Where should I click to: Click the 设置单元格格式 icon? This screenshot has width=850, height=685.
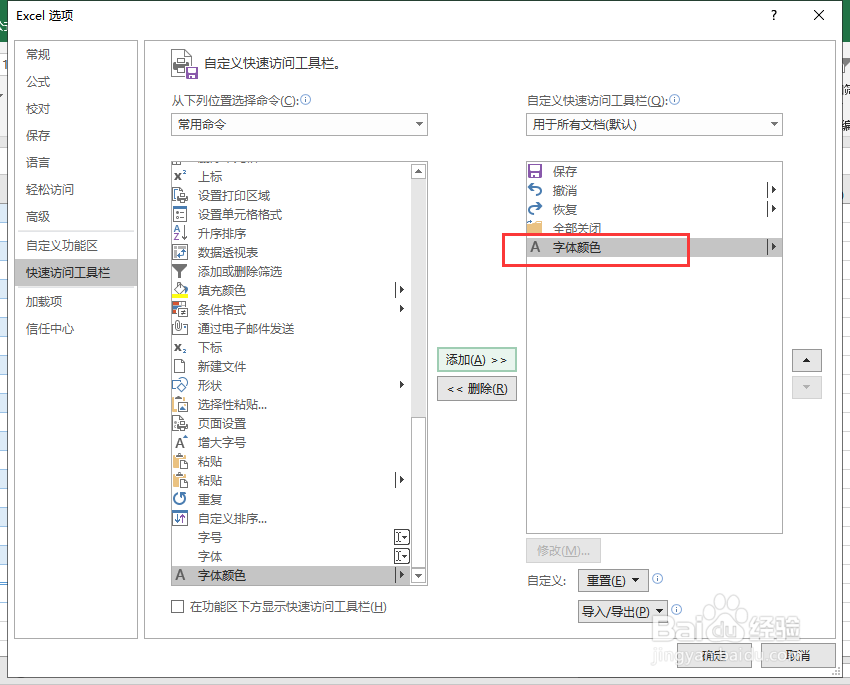pyautogui.click(x=180, y=214)
